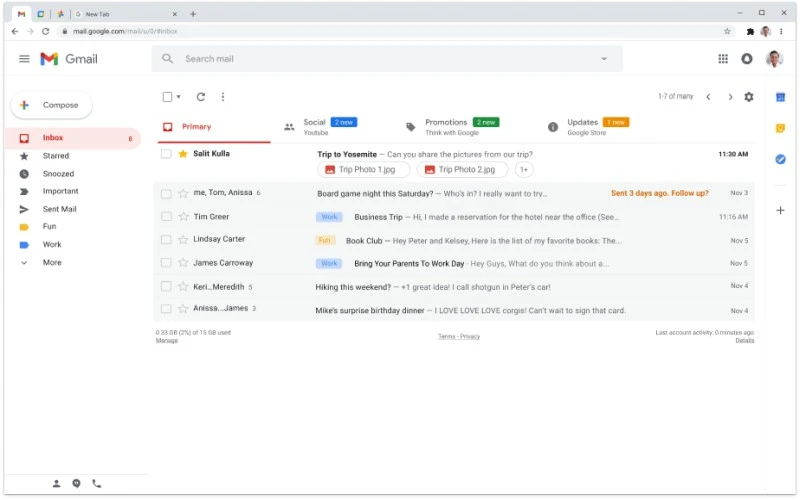Open the Privacy link in footer
Screen dimensions: 800x500
click(x=470, y=337)
